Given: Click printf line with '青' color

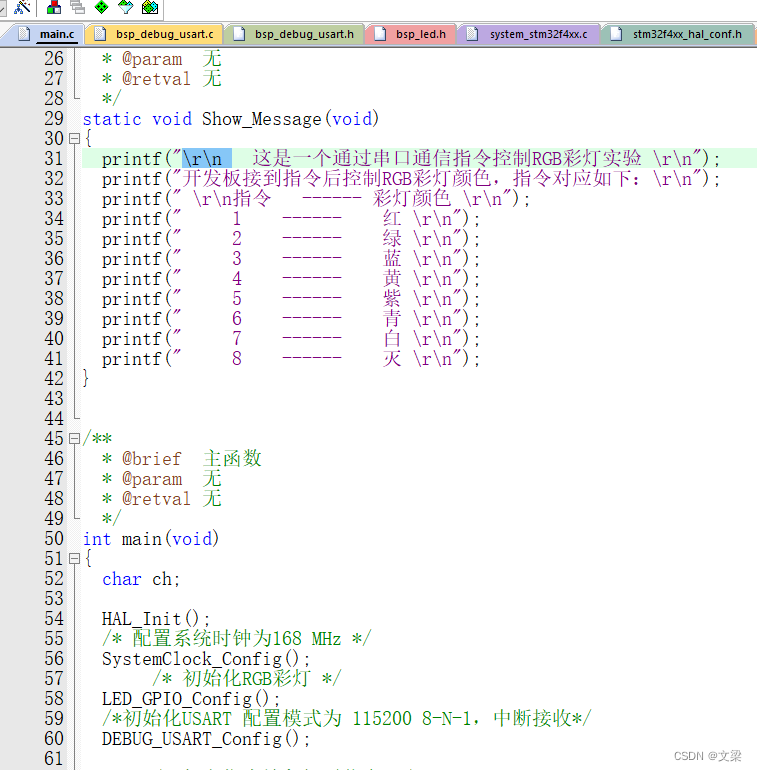Looking at the screenshot, I should [x=291, y=319].
